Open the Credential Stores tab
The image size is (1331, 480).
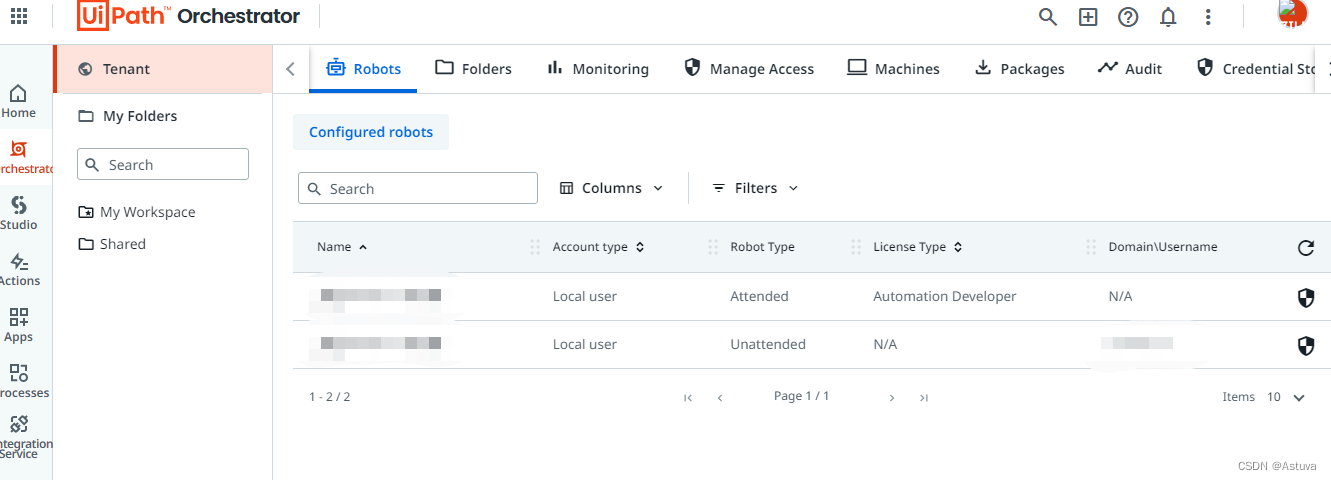(x=1256, y=69)
